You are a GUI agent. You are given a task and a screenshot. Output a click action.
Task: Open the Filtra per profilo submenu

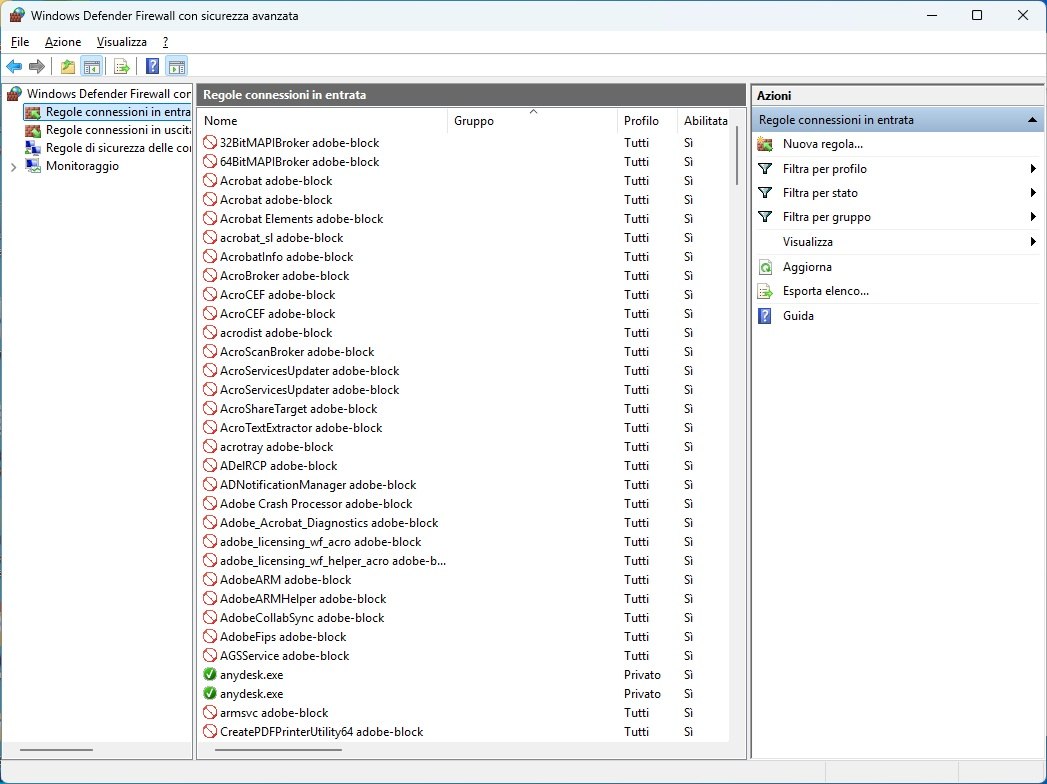pyautogui.click(x=1032, y=169)
